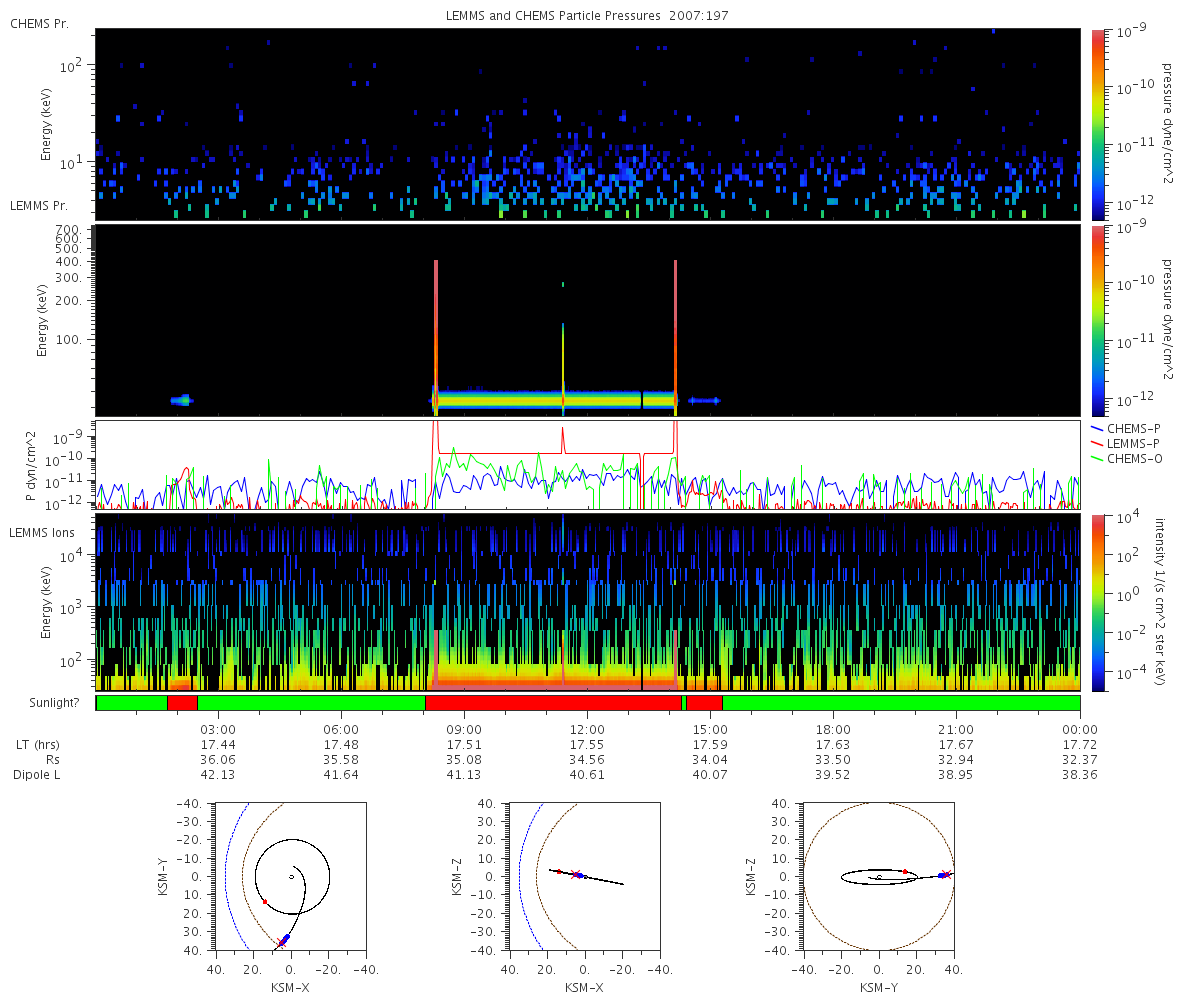This screenshot has width=1200, height=1000.
Task: Select the CHEMS-O legend entry
Action: tap(1128, 458)
